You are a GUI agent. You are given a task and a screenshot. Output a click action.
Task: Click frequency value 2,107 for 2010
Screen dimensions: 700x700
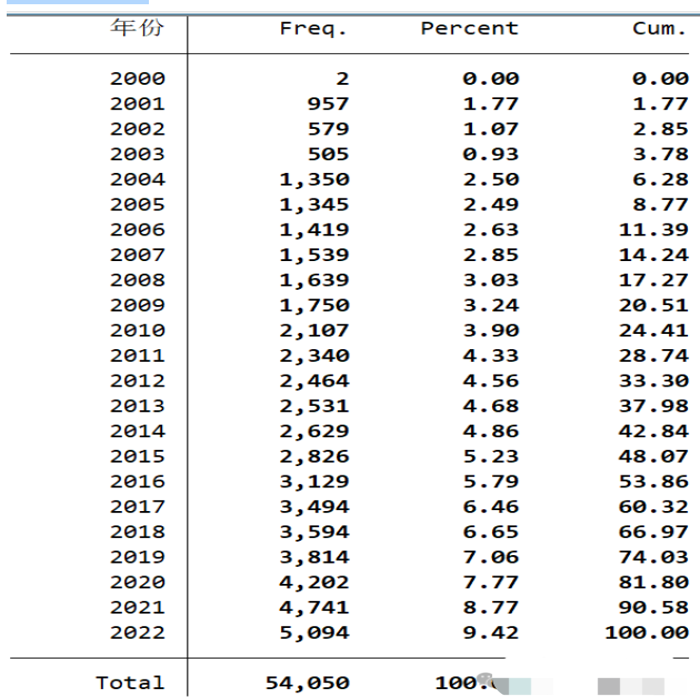click(x=314, y=331)
